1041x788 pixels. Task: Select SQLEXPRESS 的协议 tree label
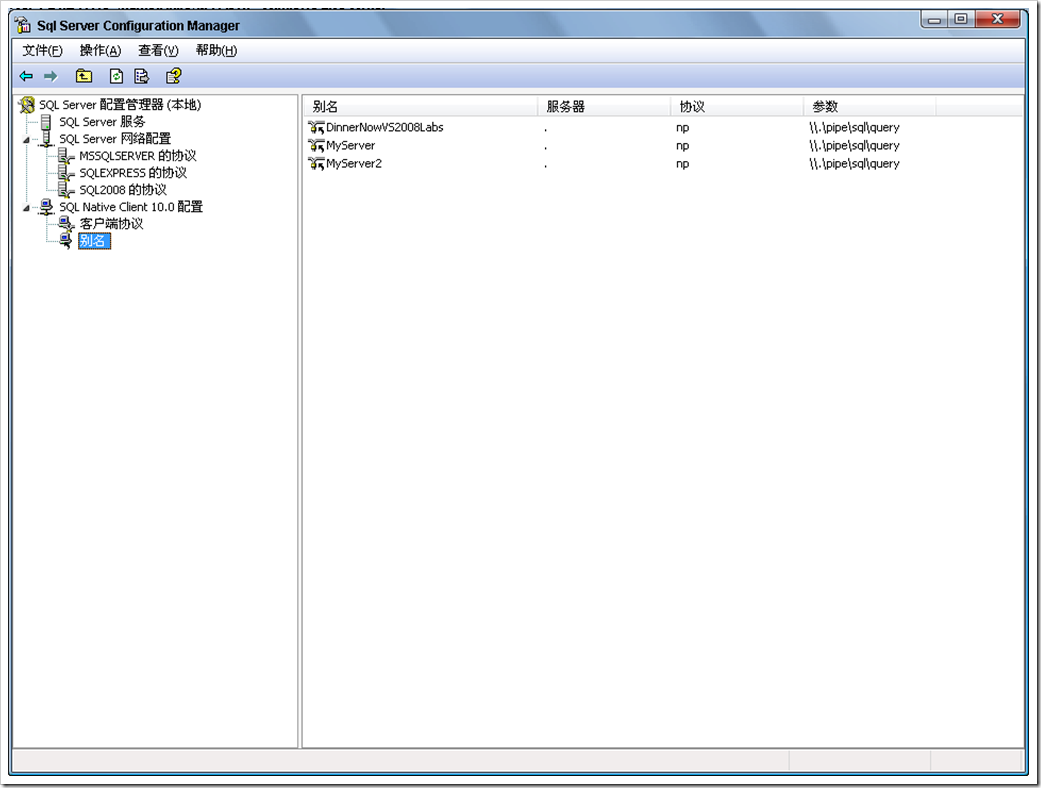click(x=133, y=173)
